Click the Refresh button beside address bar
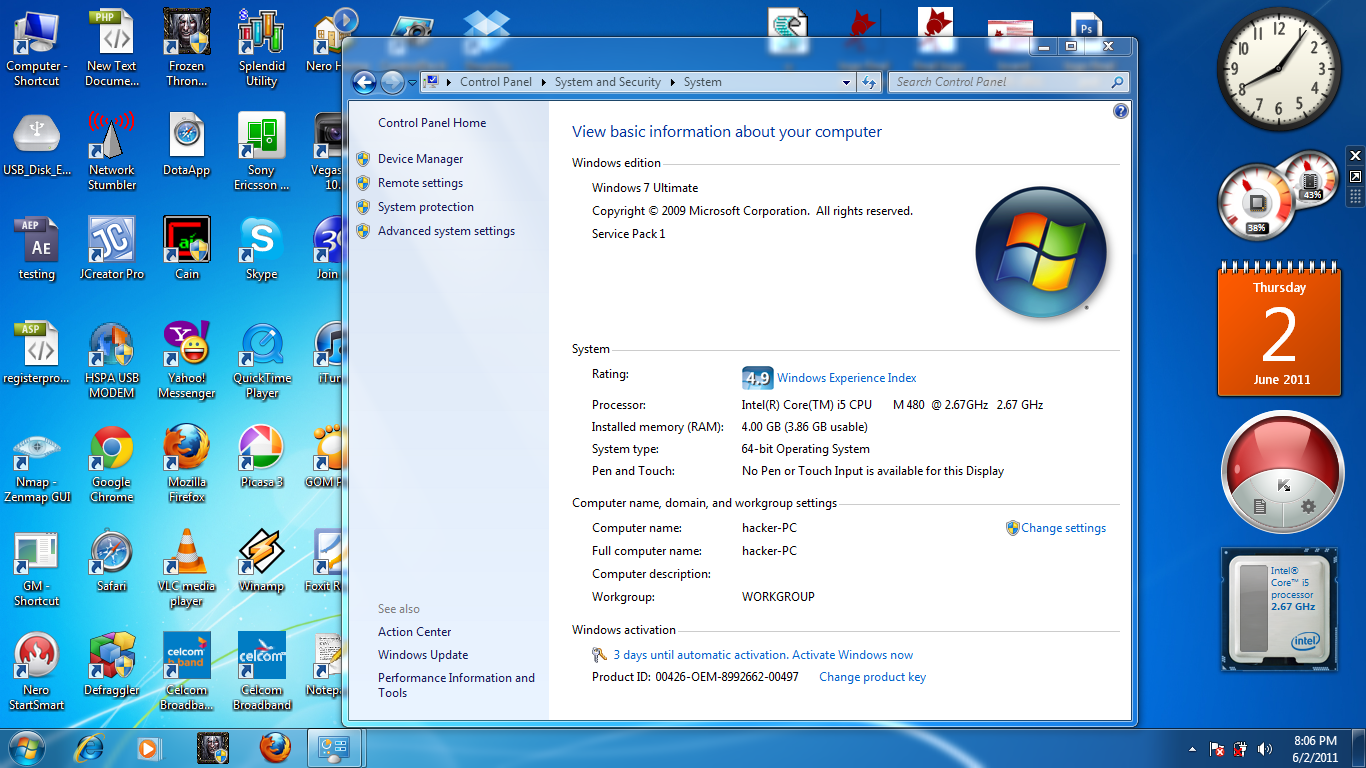1366x768 pixels. click(x=869, y=83)
